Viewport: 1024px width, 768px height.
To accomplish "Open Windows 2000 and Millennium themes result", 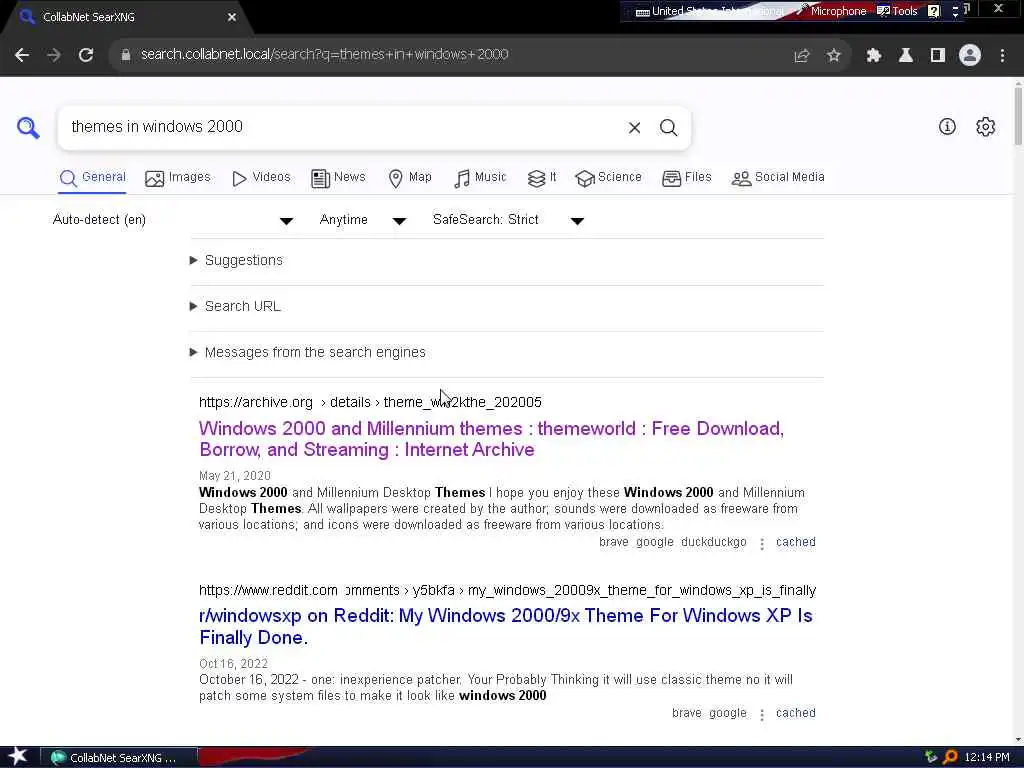I will [491, 439].
